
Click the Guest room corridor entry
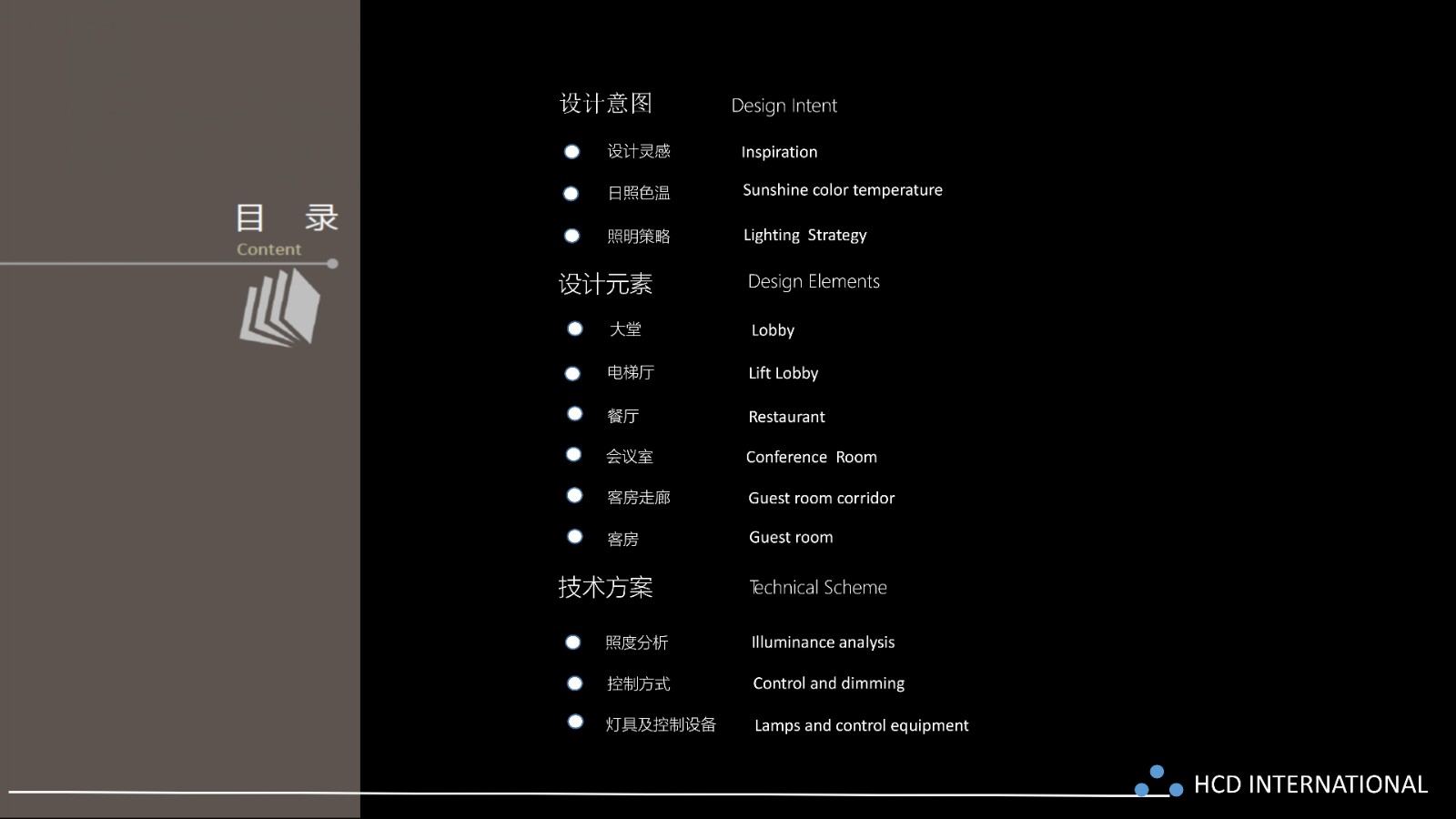click(822, 499)
